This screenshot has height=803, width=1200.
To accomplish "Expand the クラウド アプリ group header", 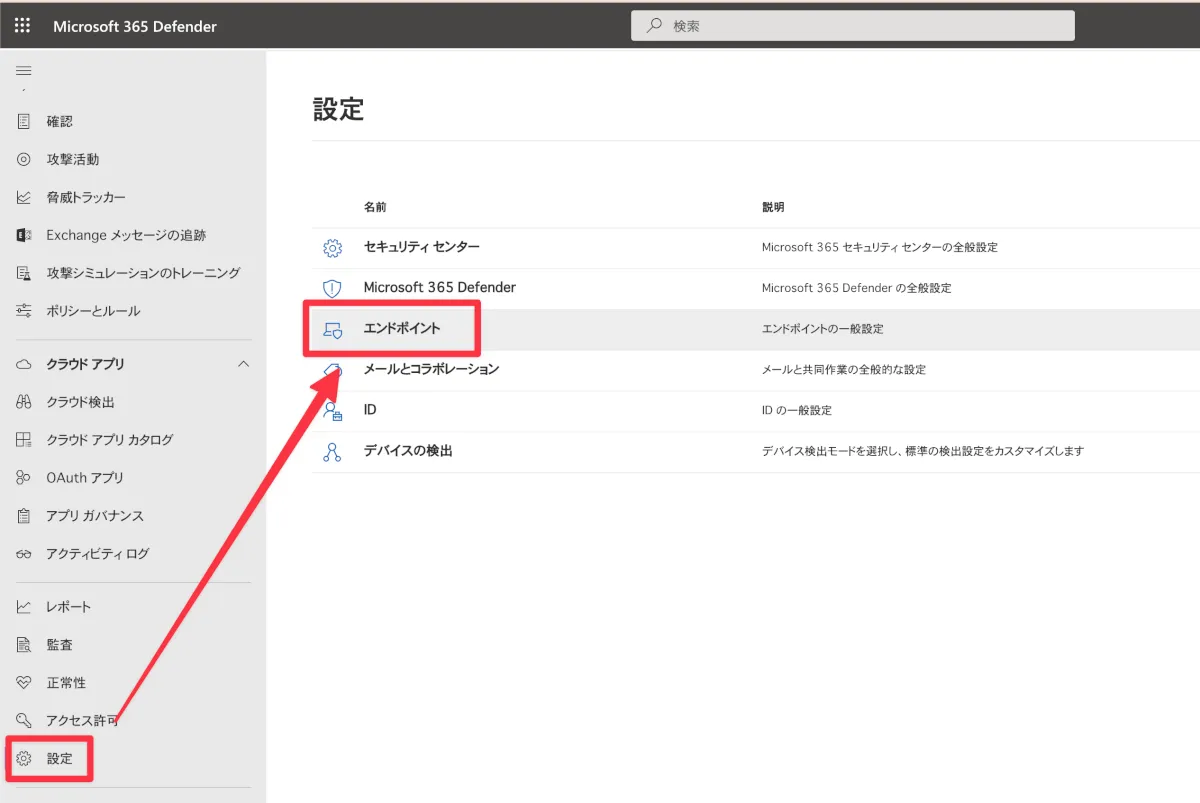I will coord(85,364).
